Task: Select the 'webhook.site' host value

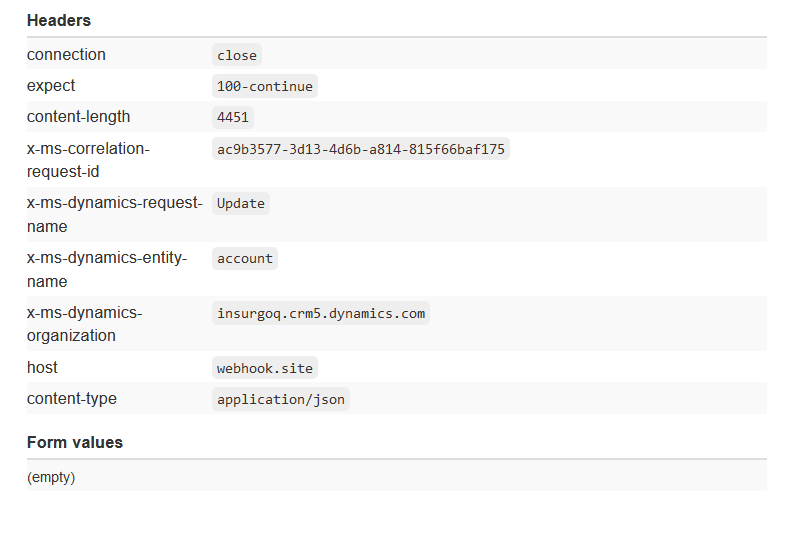Action: [265, 368]
